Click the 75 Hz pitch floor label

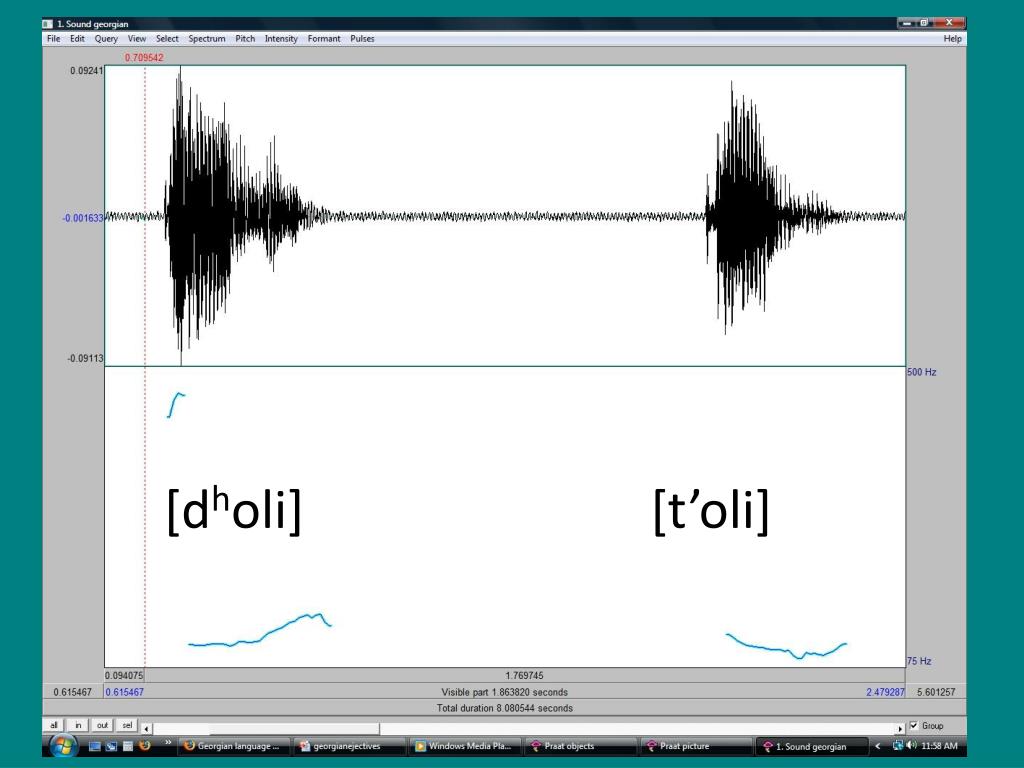(919, 661)
